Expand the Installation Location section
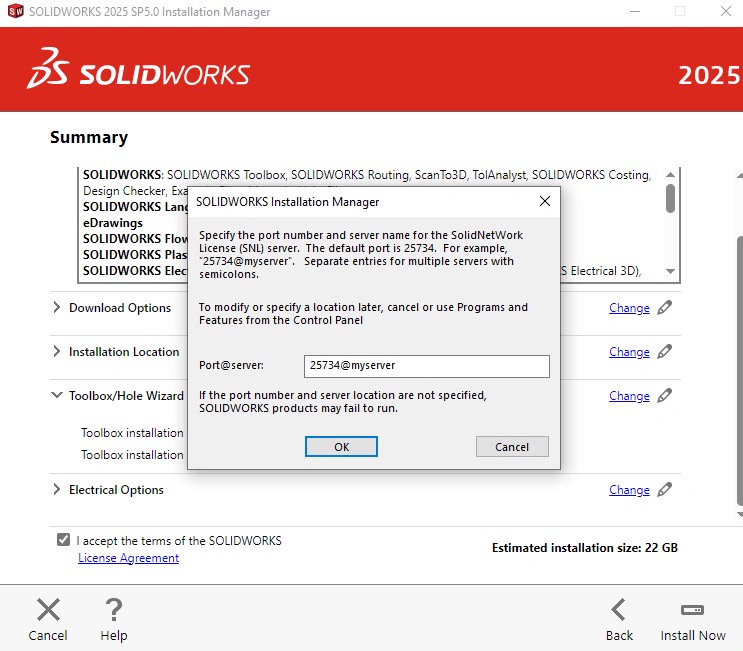 pyautogui.click(x=57, y=351)
